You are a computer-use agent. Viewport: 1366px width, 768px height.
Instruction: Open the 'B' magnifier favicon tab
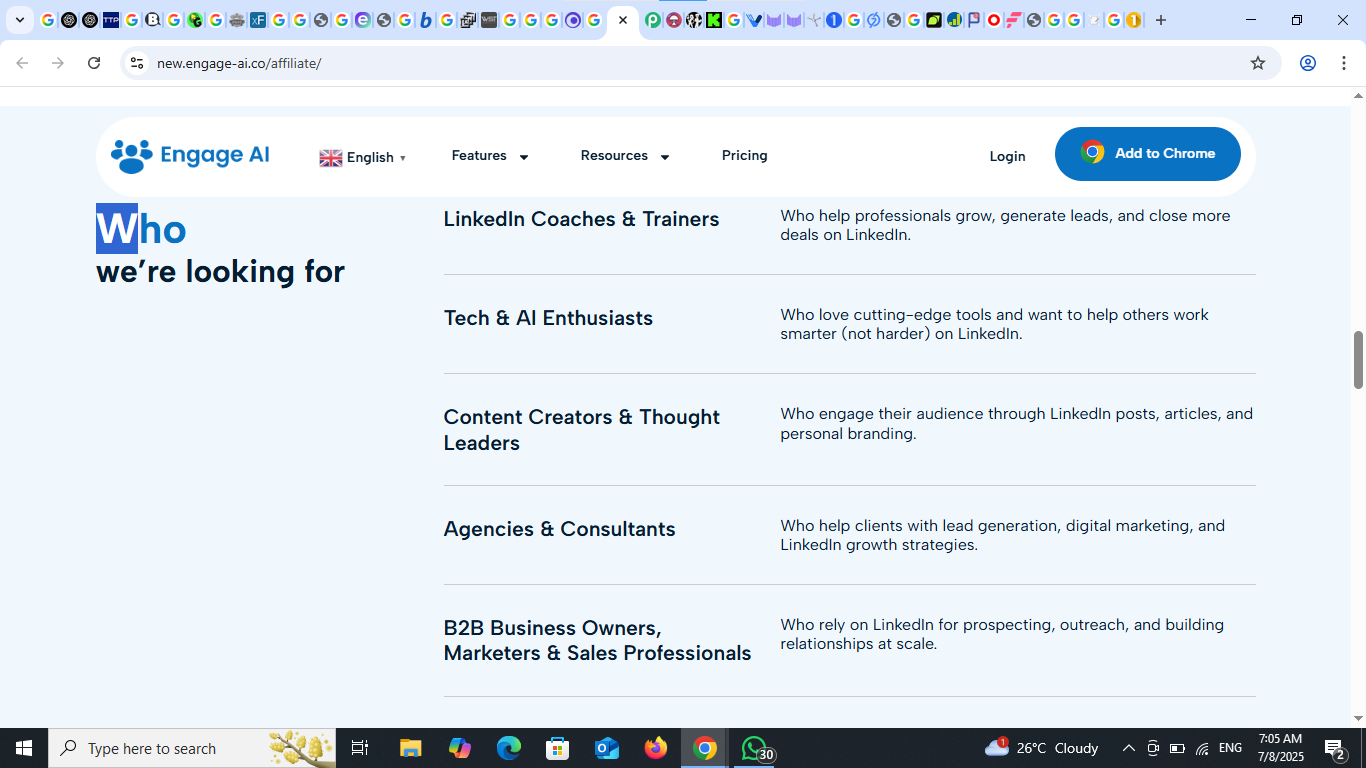(153, 20)
